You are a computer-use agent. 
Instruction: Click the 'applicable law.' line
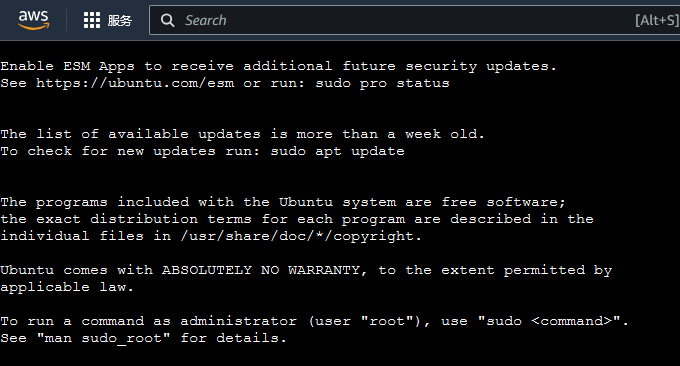click(x=67, y=287)
